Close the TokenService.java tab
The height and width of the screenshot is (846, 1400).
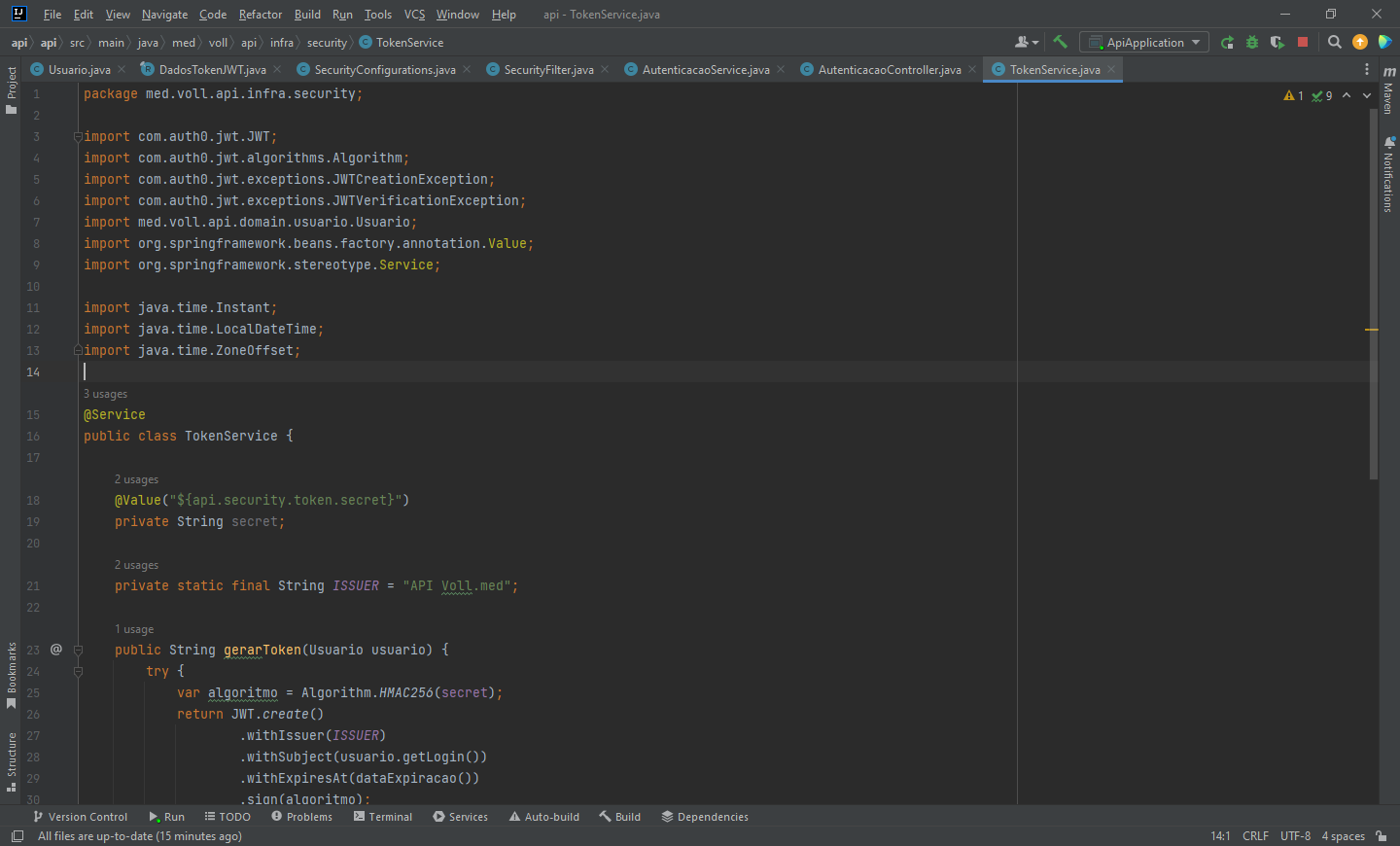pos(1111,69)
